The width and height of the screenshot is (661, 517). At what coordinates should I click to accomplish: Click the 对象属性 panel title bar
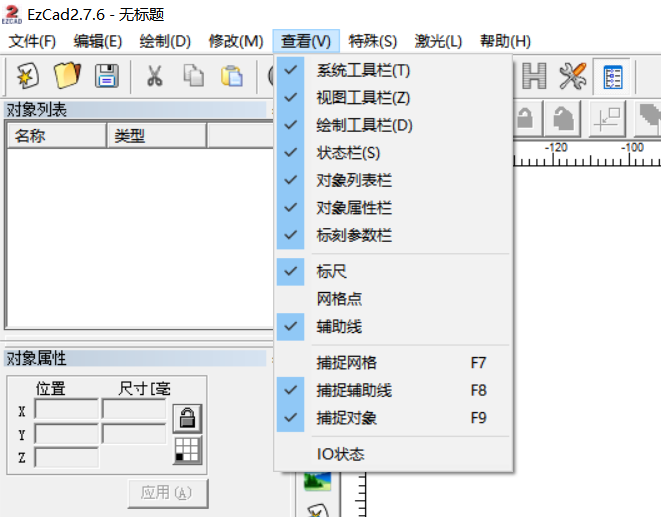(x=135, y=358)
